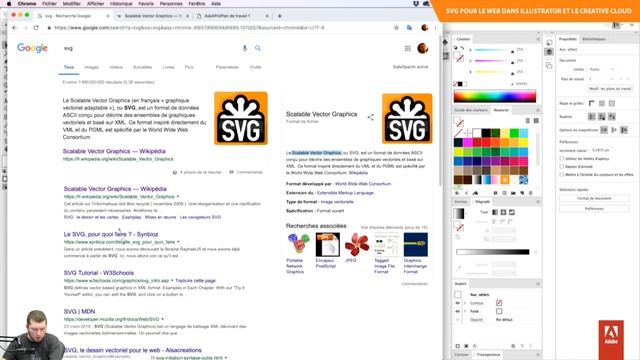Click the Google account avatar on the page

coord(422,48)
